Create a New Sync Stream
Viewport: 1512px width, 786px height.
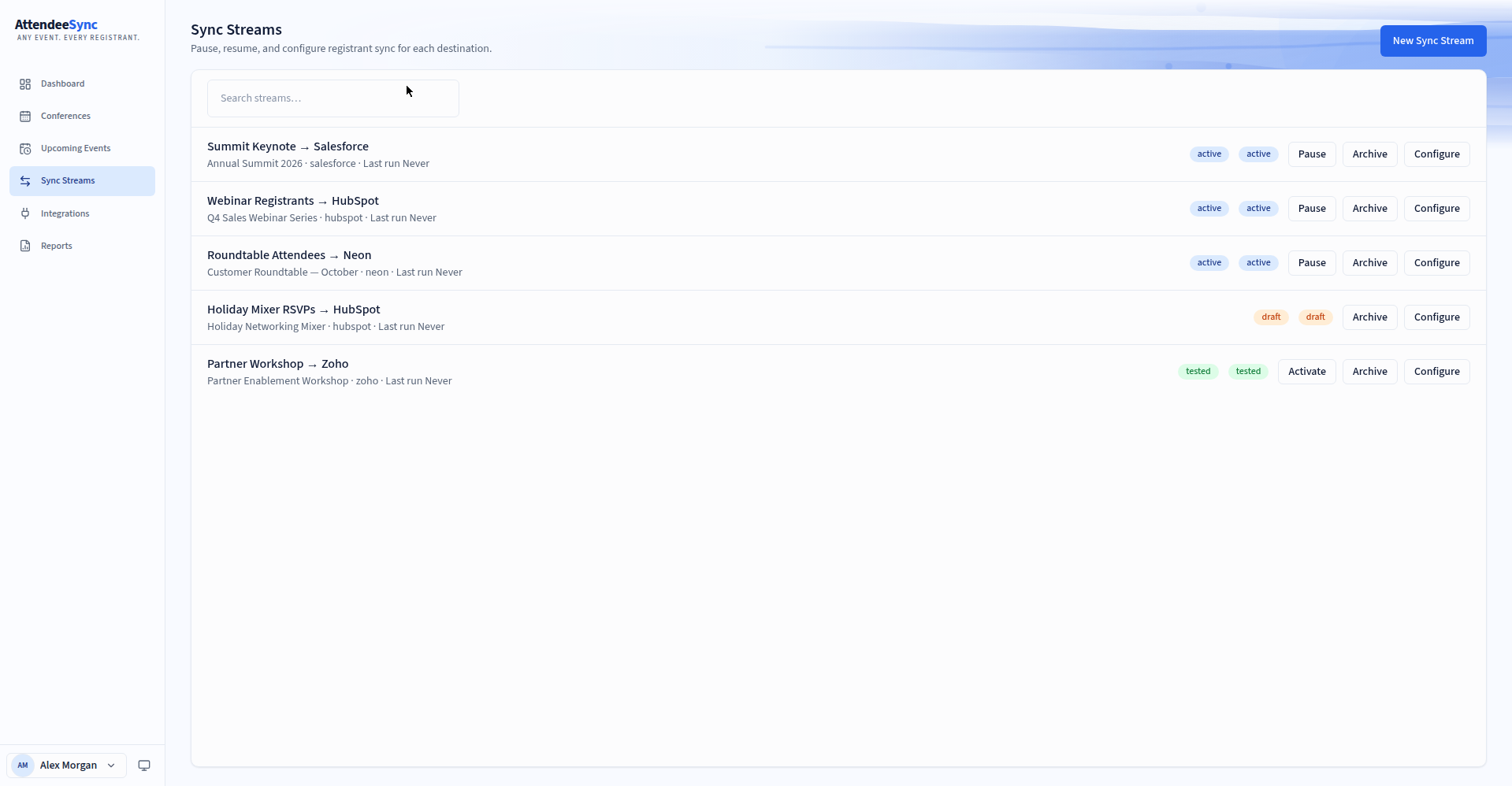tap(1433, 41)
